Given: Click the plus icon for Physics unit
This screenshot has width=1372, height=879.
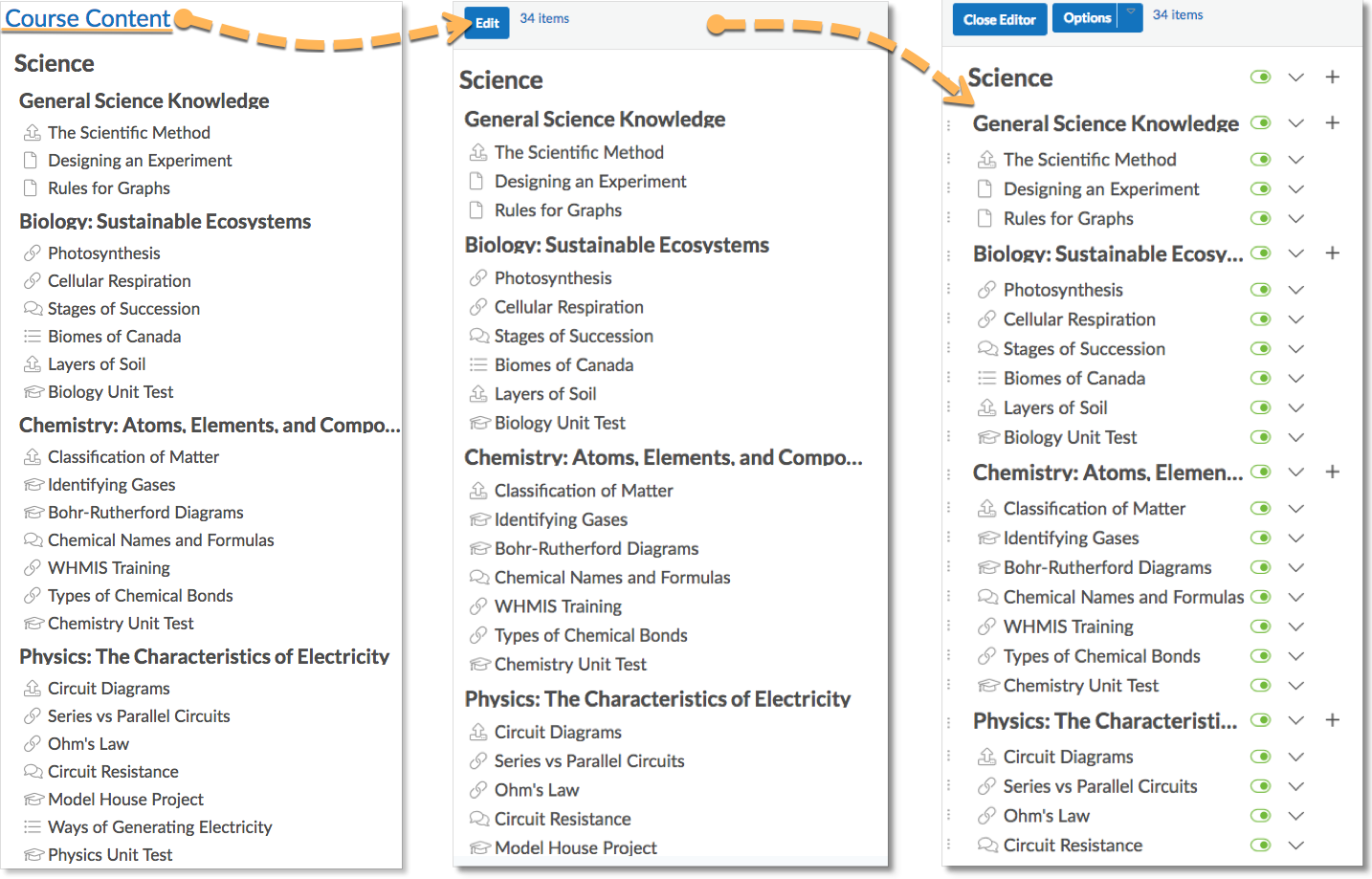Looking at the screenshot, I should (1332, 720).
